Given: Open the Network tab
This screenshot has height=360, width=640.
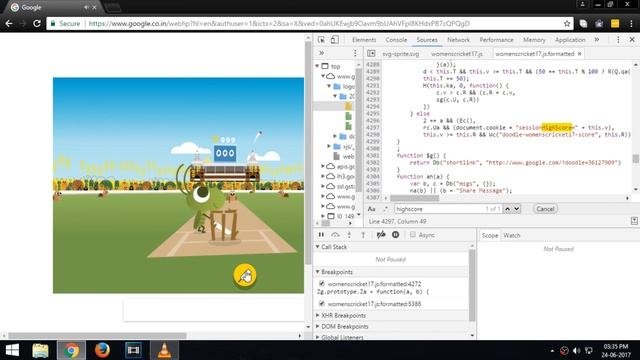Looking at the screenshot, I should click(458, 40).
